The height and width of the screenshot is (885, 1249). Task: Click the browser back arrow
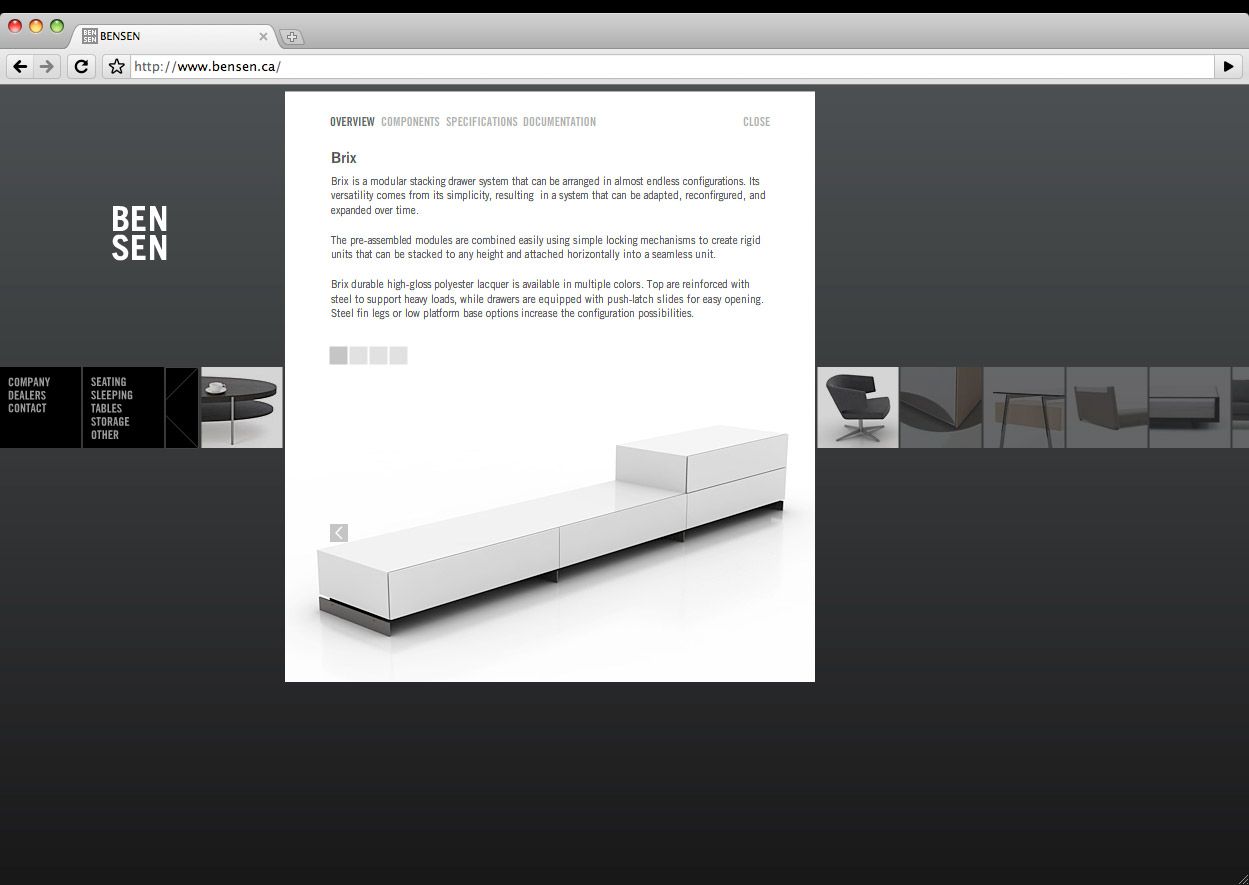click(x=20, y=66)
